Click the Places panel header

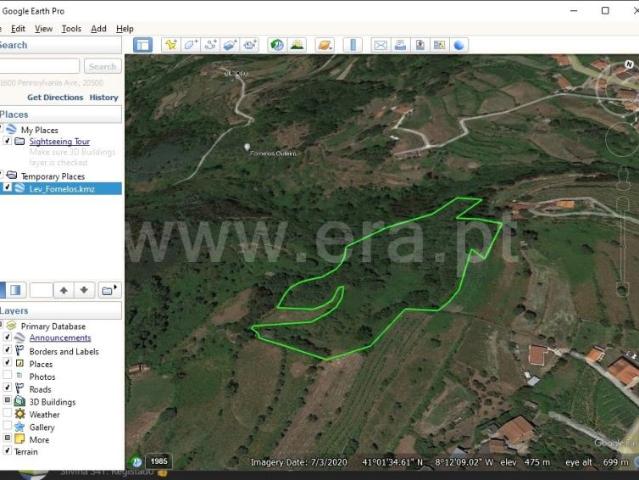(x=61, y=114)
